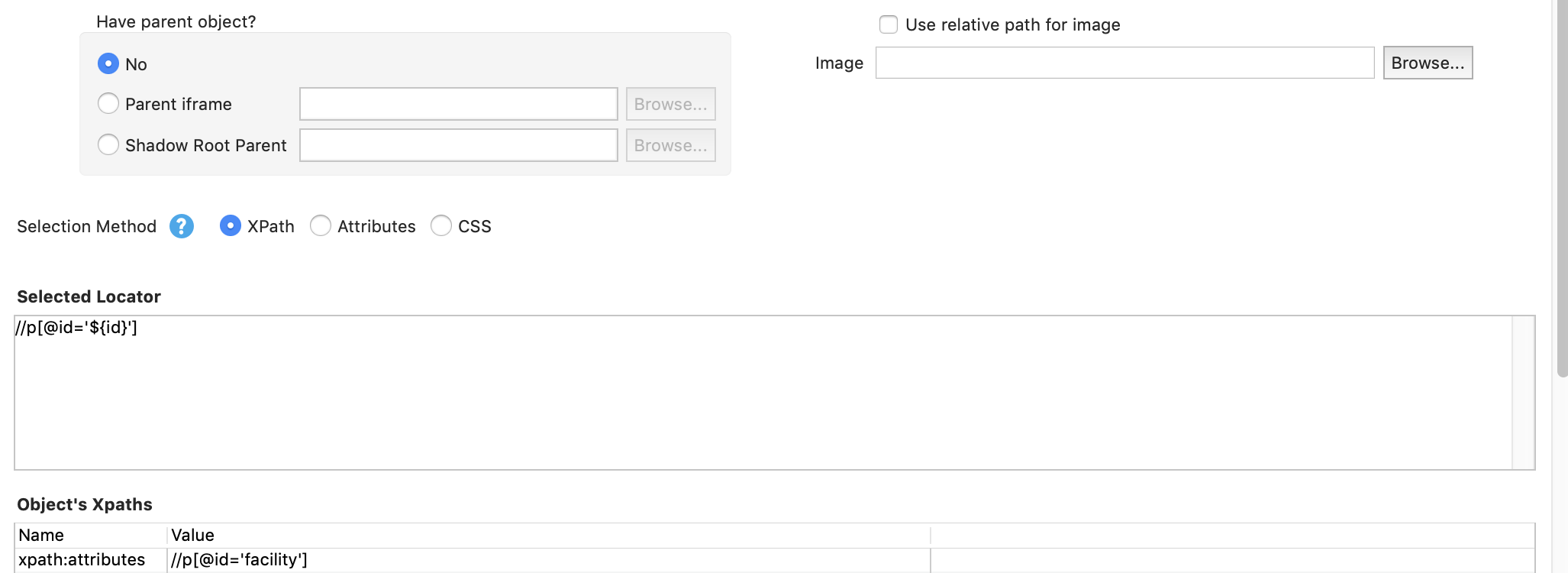Viewport: 1568px width, 573px height.
Task: Choose the CSS selection method
Action: (441, 226)
